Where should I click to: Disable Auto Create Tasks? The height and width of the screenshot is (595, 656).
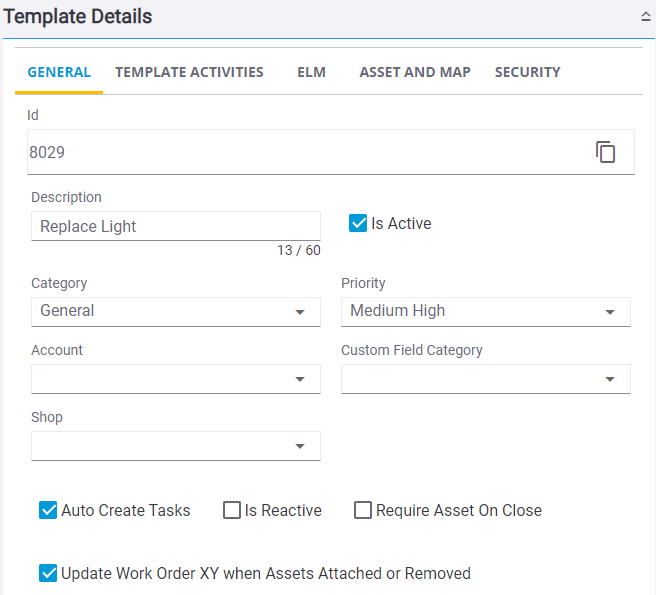click(48, 510)
